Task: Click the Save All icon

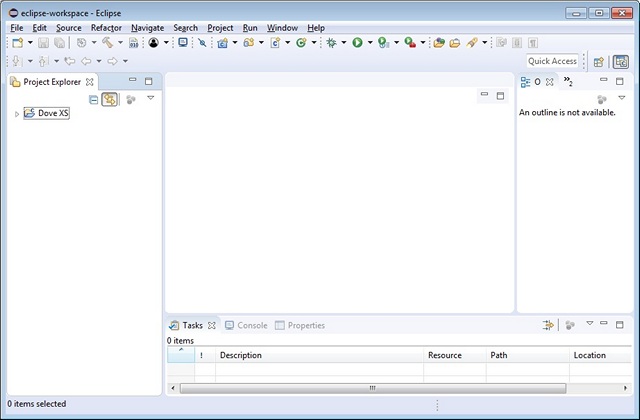Action: (x=60, y=42)
